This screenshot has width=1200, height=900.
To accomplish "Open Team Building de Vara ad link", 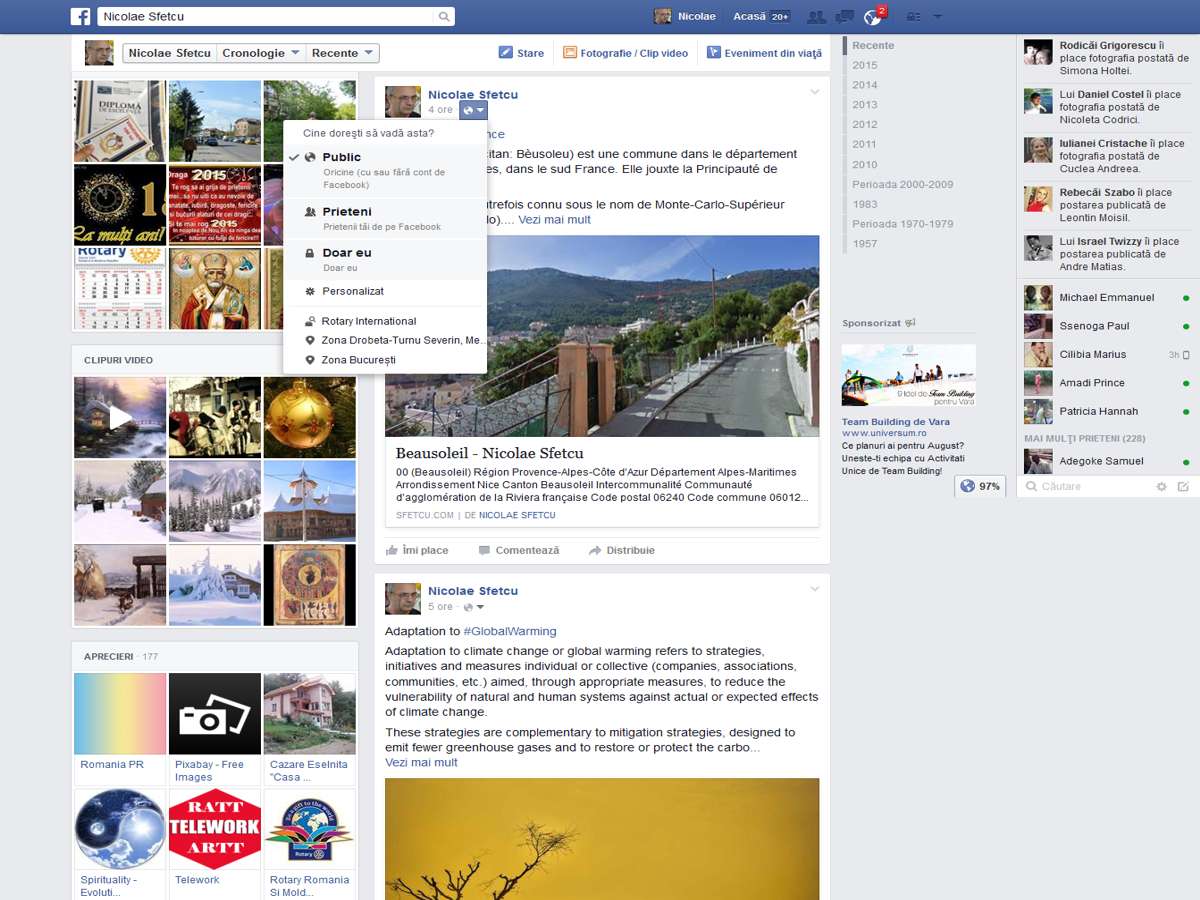I will (896, 422).
